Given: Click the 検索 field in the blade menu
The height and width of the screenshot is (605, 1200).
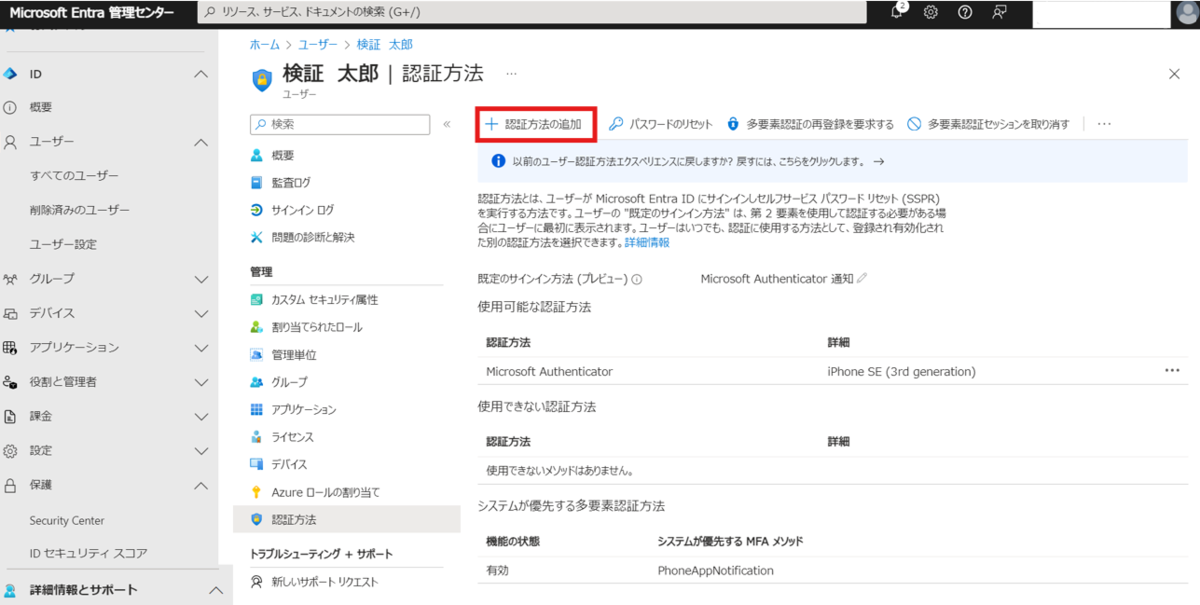Looking at the screenshot, I should [x=340, y=124].
